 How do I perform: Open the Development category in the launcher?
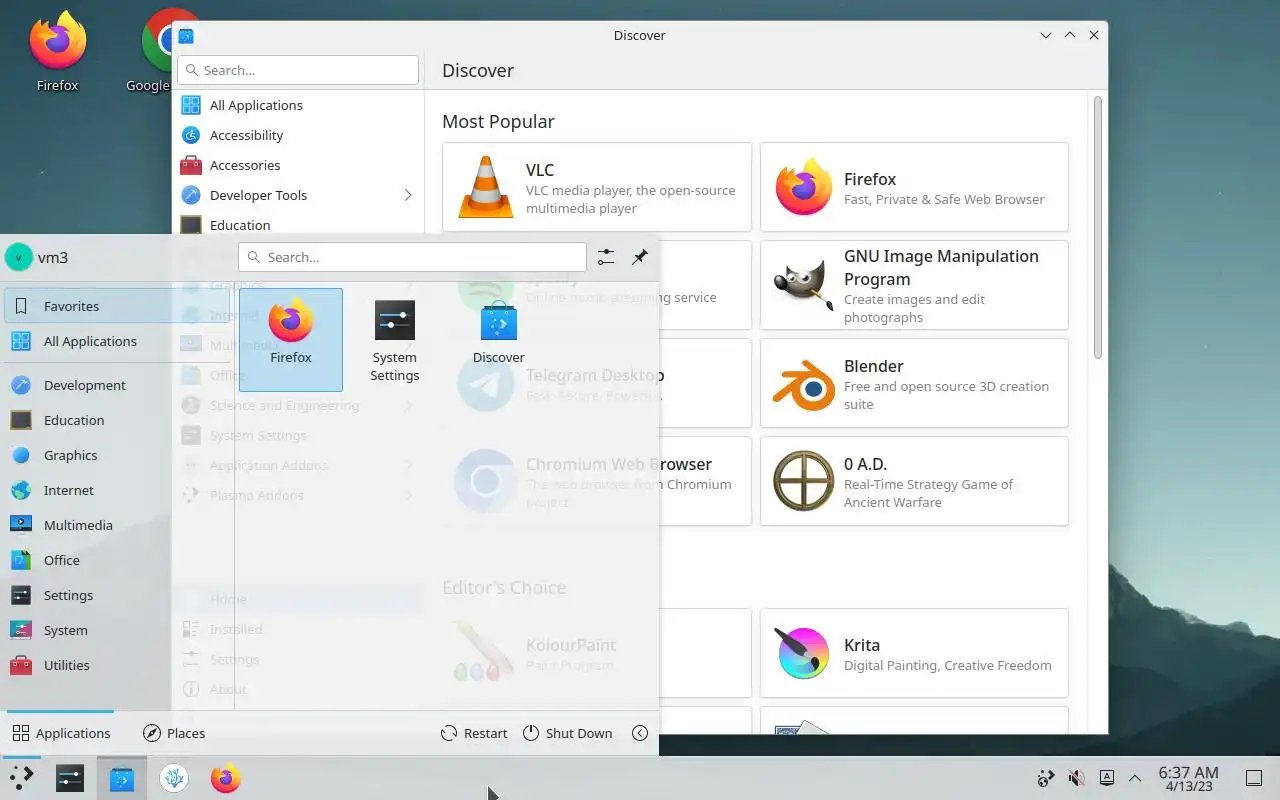(117, 385)
